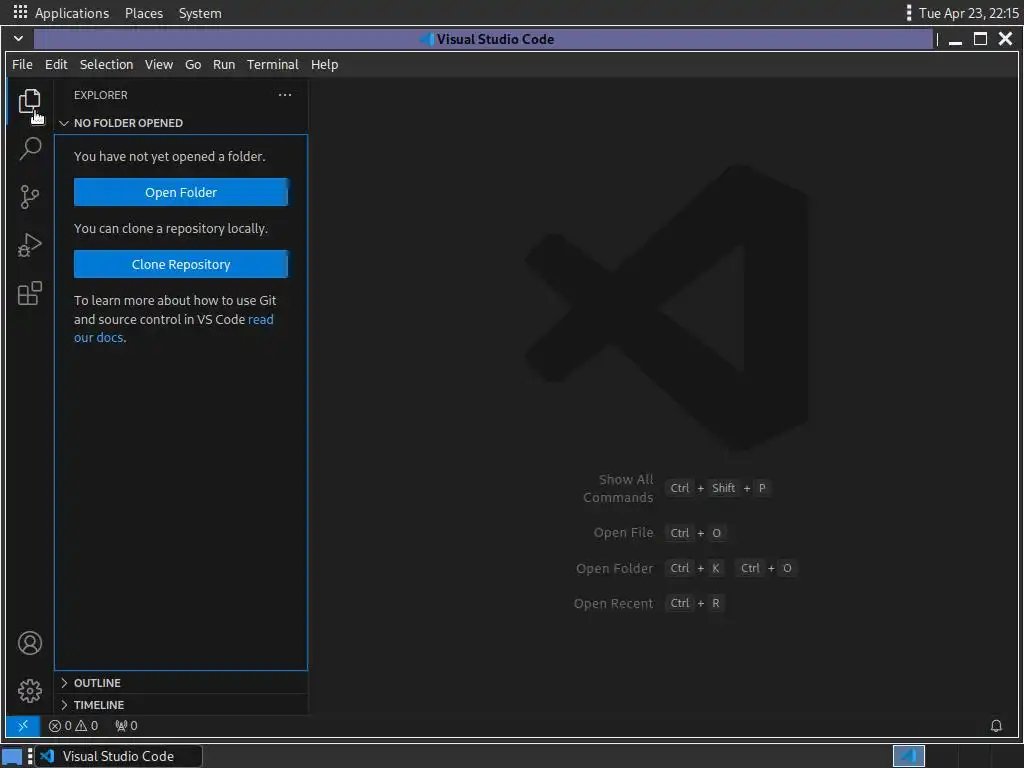Screen dimensions: 1024x768
Task: Click the remote window indicator in status bar
Action: point(23,726)
